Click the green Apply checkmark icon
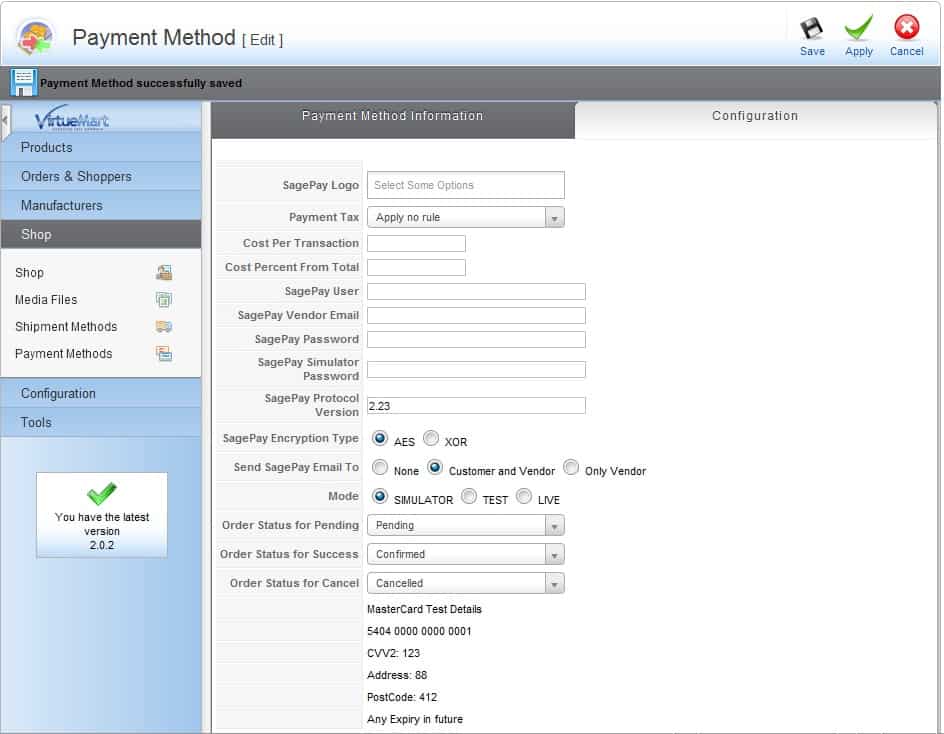The height and width of the screenshot is (734, 944). tap(859, 28)
